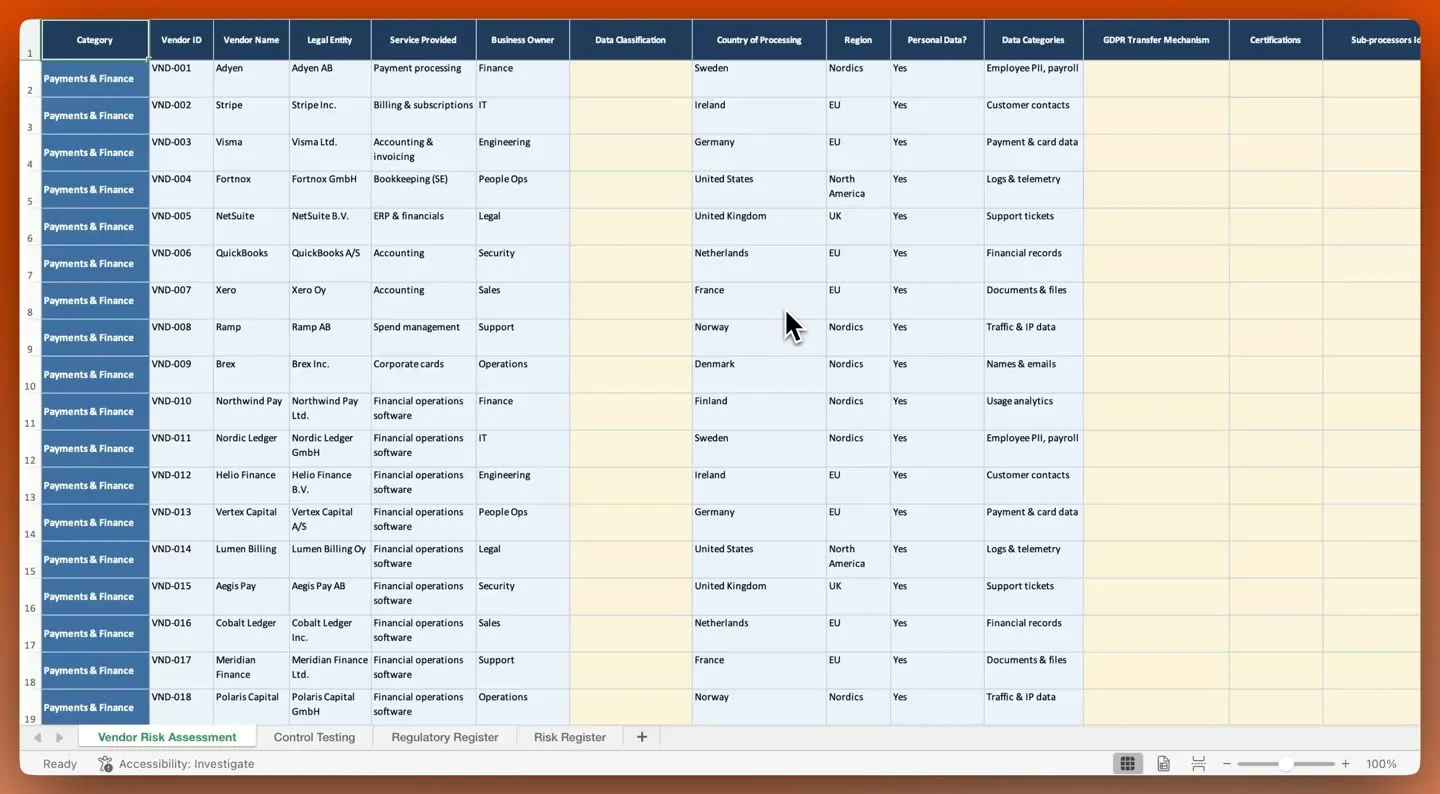Select the Vendor ID header cell

click(x=181, y=40)
